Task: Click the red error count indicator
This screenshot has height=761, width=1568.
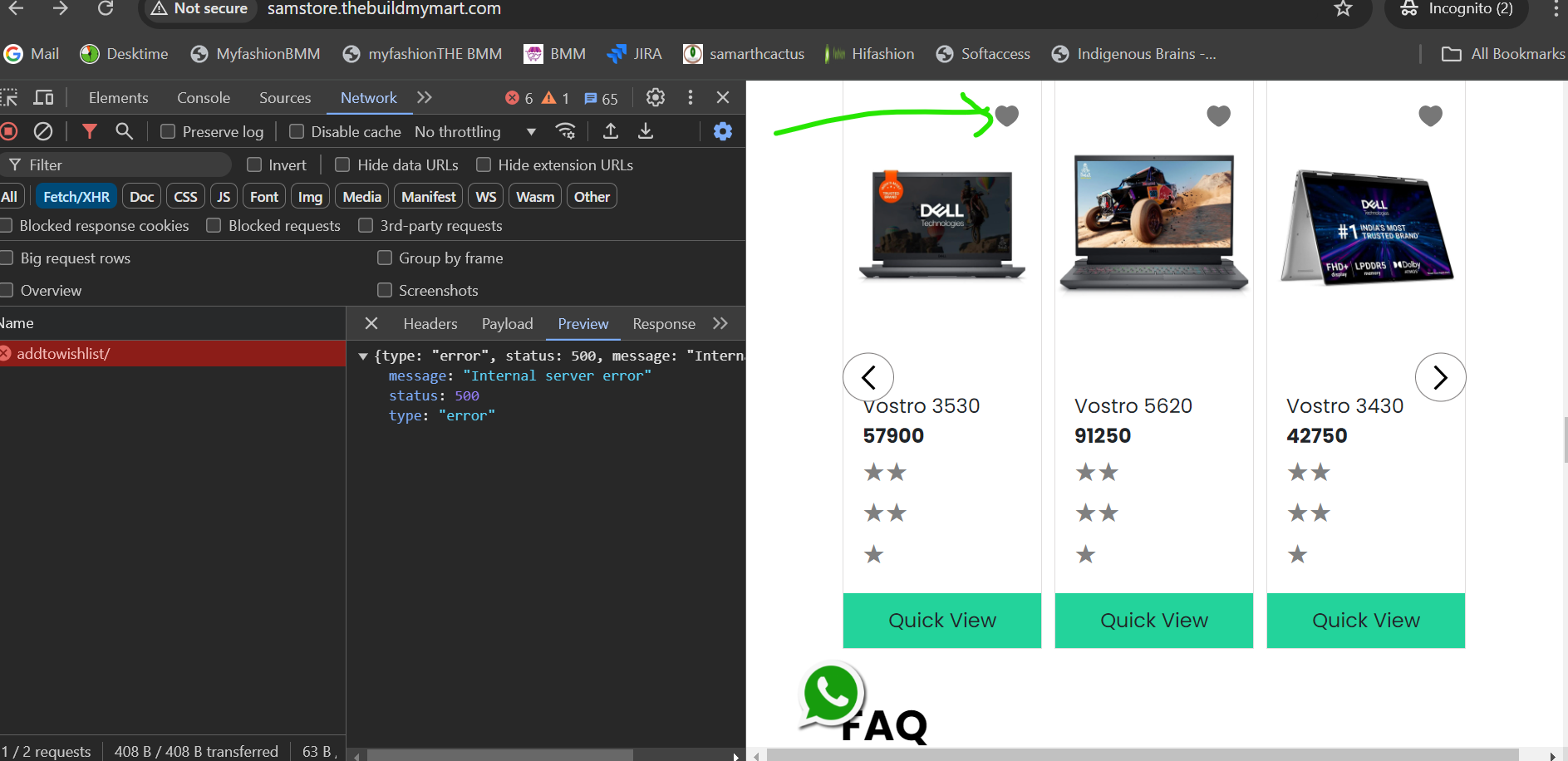Action: [519, 98]
